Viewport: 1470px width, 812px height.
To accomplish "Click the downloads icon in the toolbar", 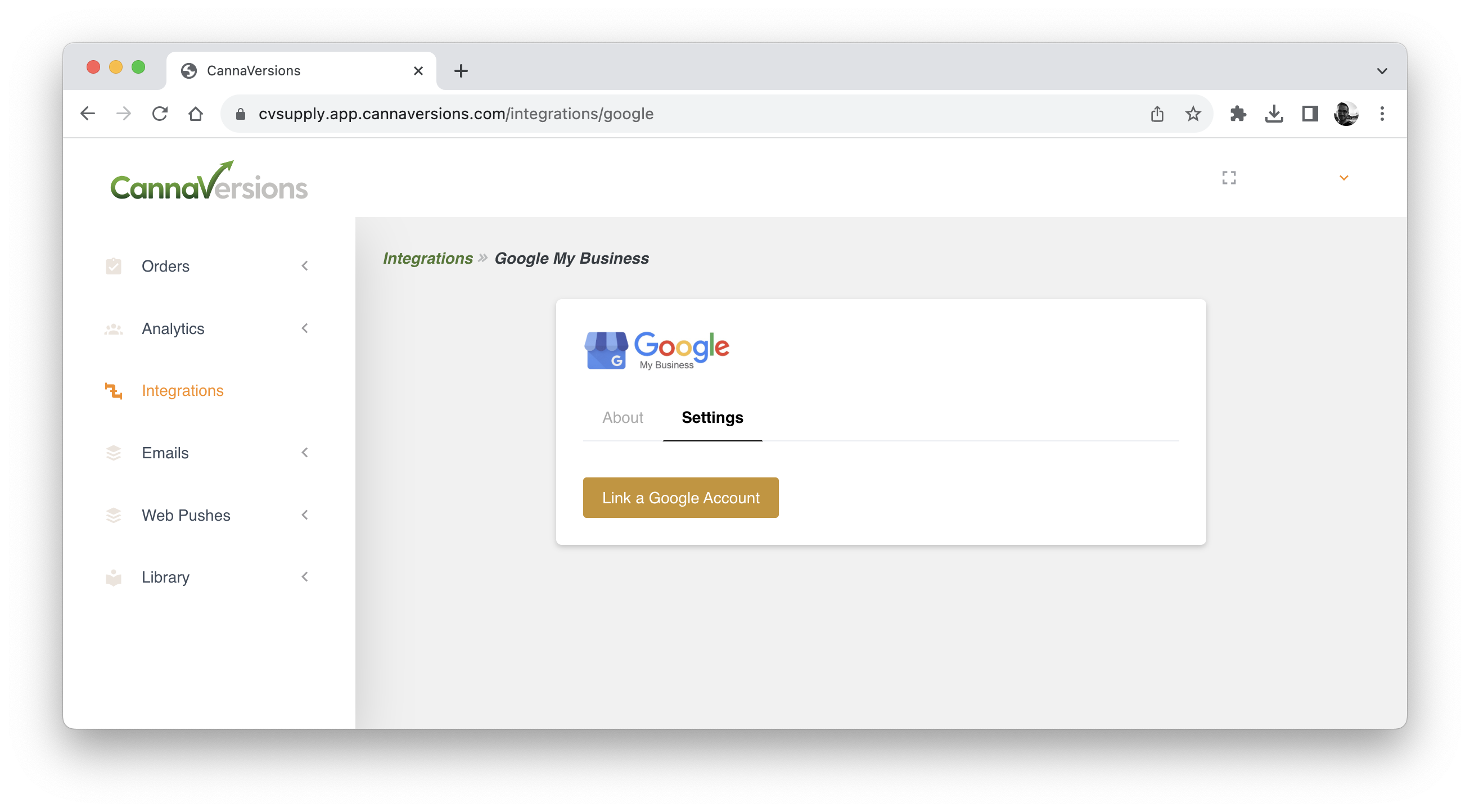I will click(x=1274, y=114).
